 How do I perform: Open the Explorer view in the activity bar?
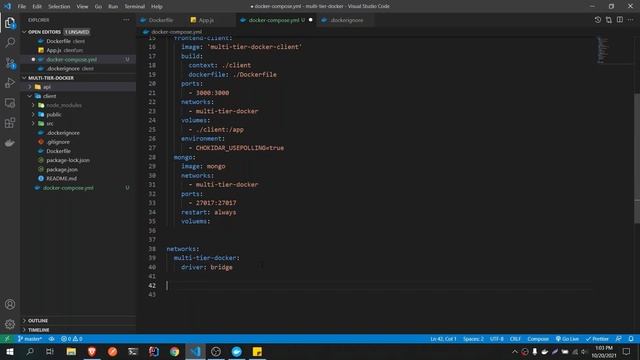click(10, 23)
